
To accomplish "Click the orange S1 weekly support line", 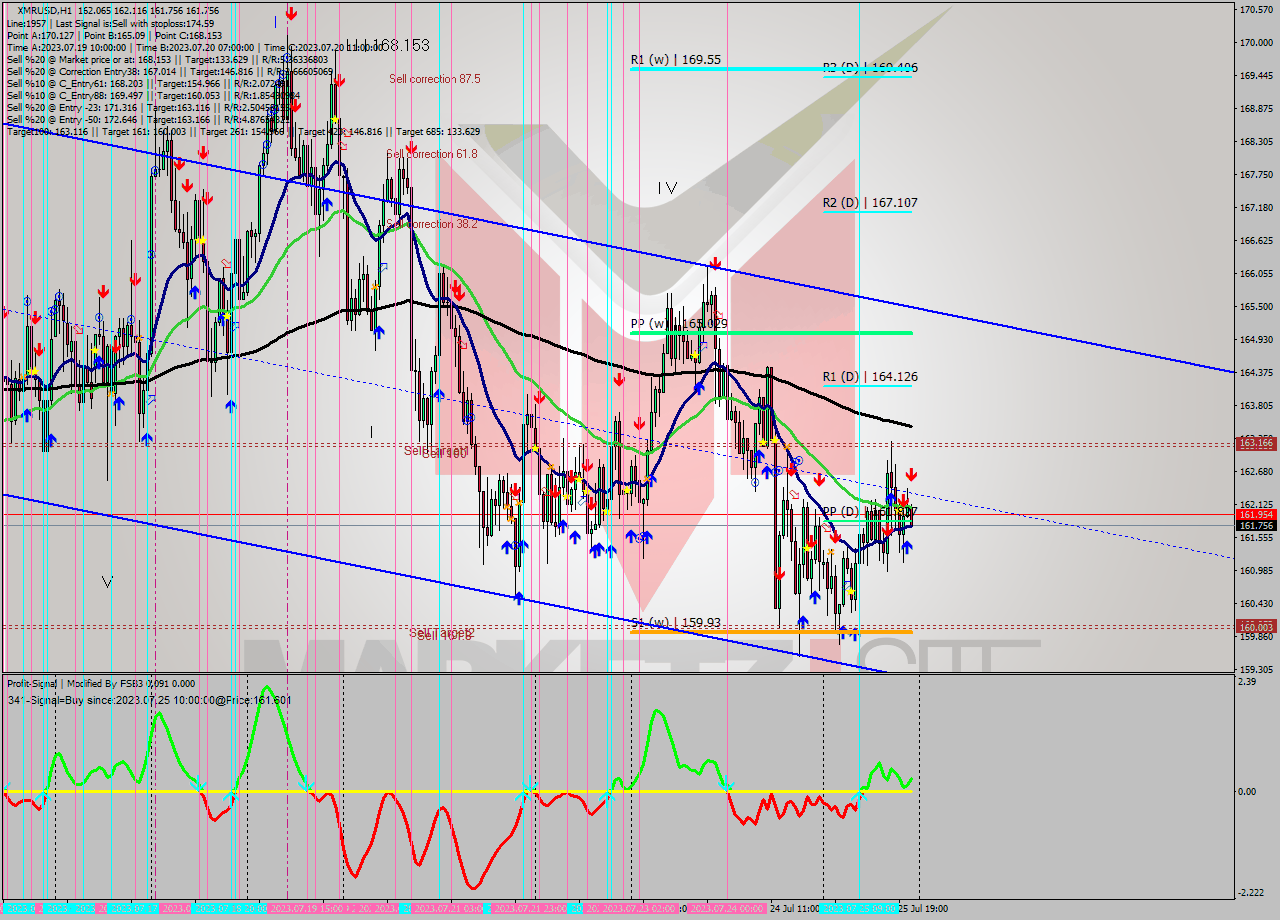I will [770, 631].
